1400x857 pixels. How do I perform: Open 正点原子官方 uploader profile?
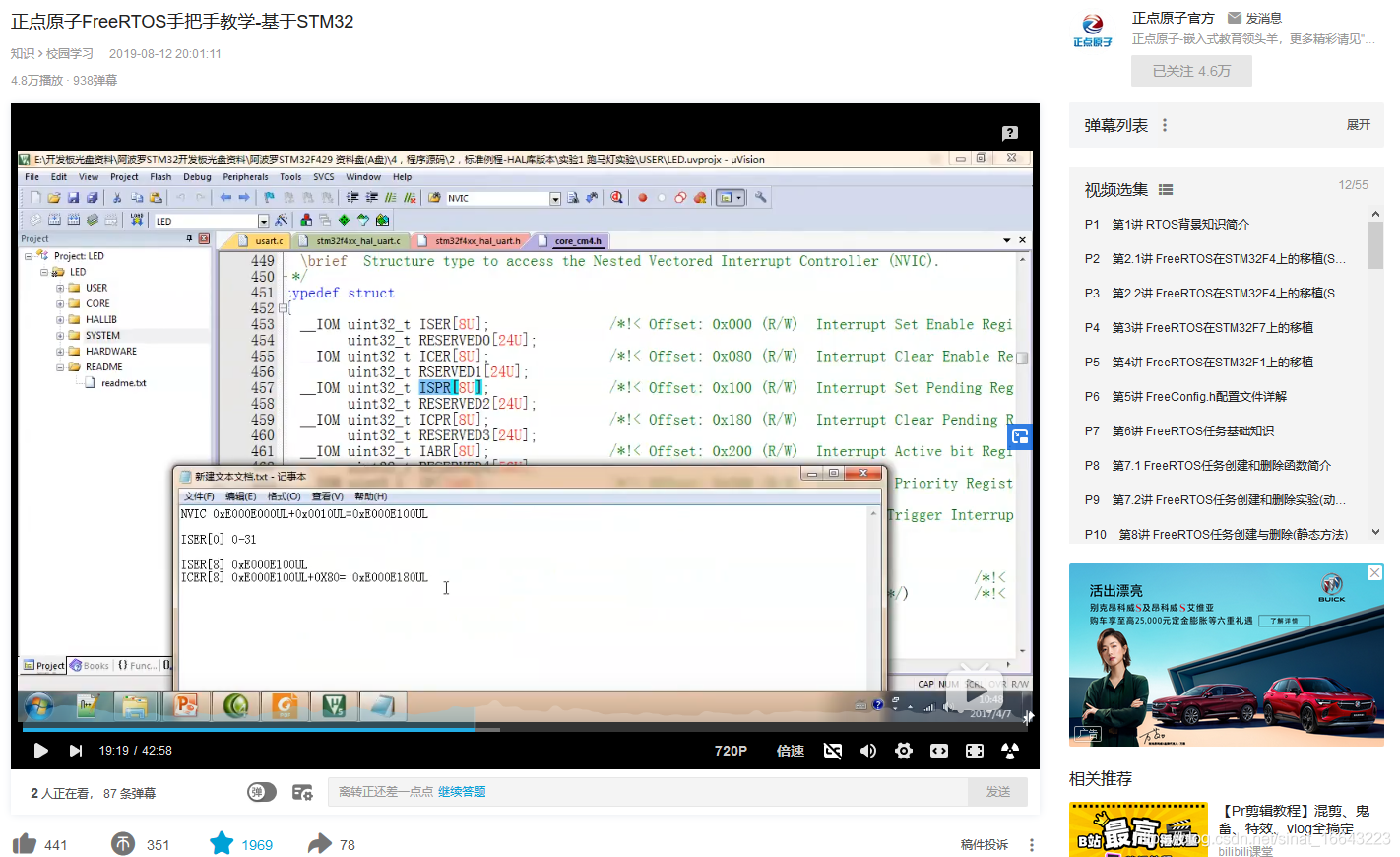(1173, 18)
